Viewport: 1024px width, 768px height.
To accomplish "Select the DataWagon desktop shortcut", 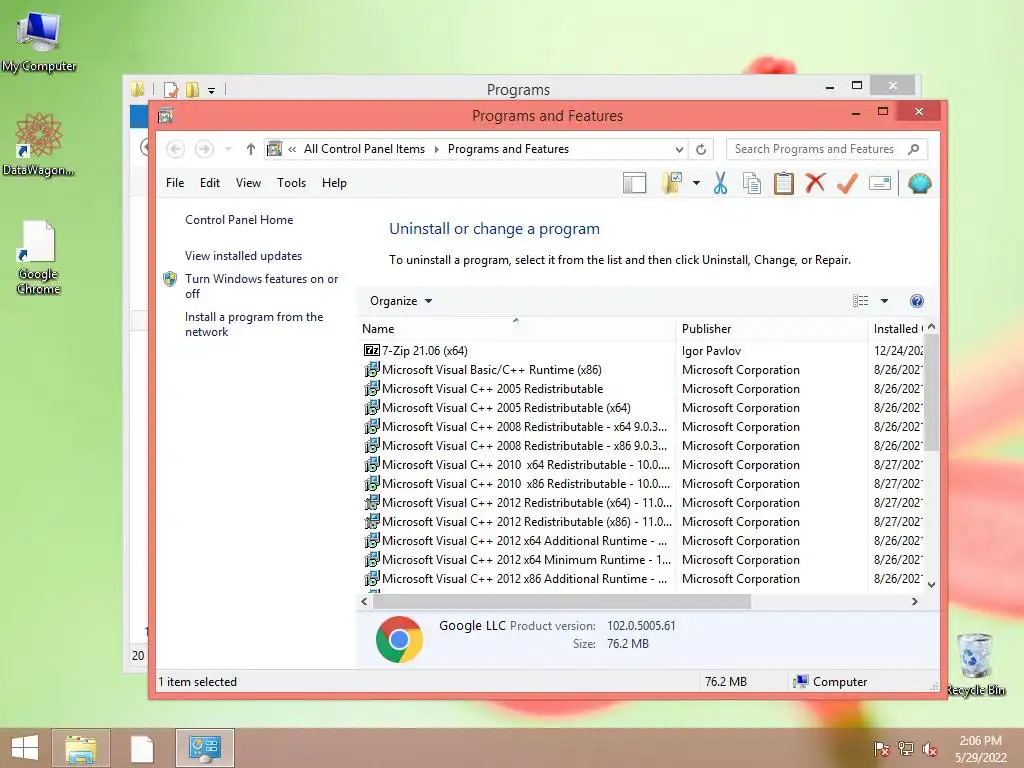I will point(39,144).
